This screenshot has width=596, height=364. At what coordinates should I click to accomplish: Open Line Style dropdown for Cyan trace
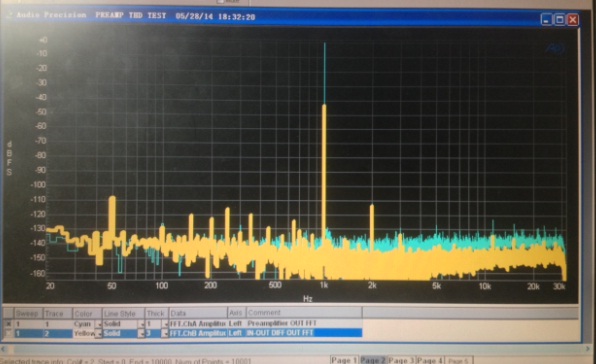click(x=141, y=324)
